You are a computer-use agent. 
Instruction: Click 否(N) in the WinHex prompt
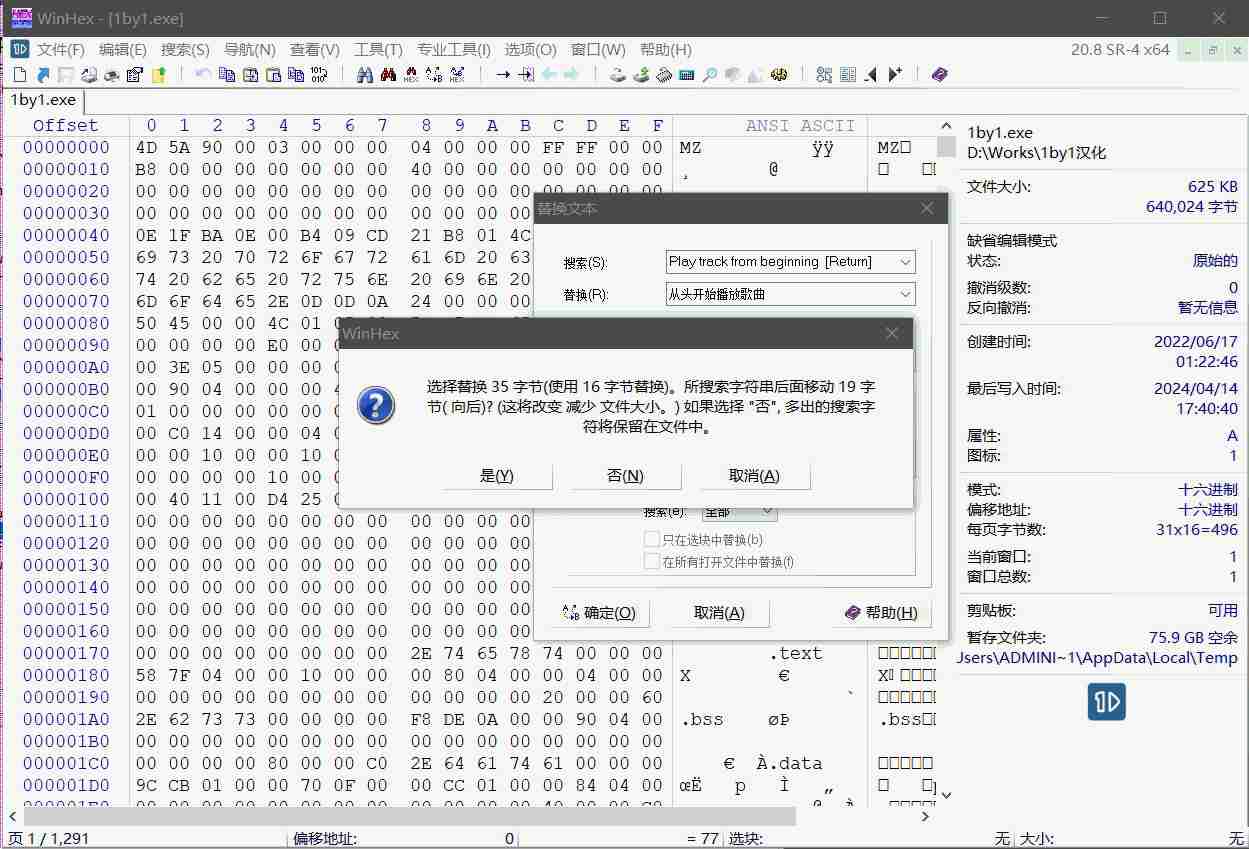click(x=625, y=476)
